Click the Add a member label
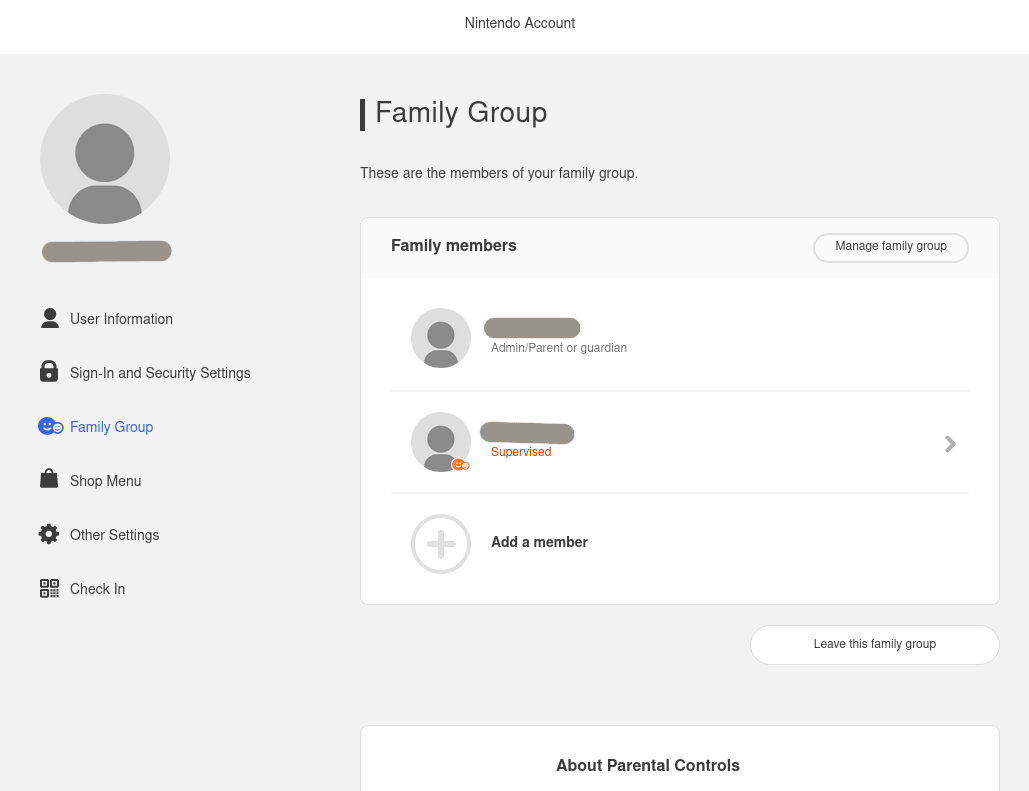The image size is (1029, 791). [539, 542]
